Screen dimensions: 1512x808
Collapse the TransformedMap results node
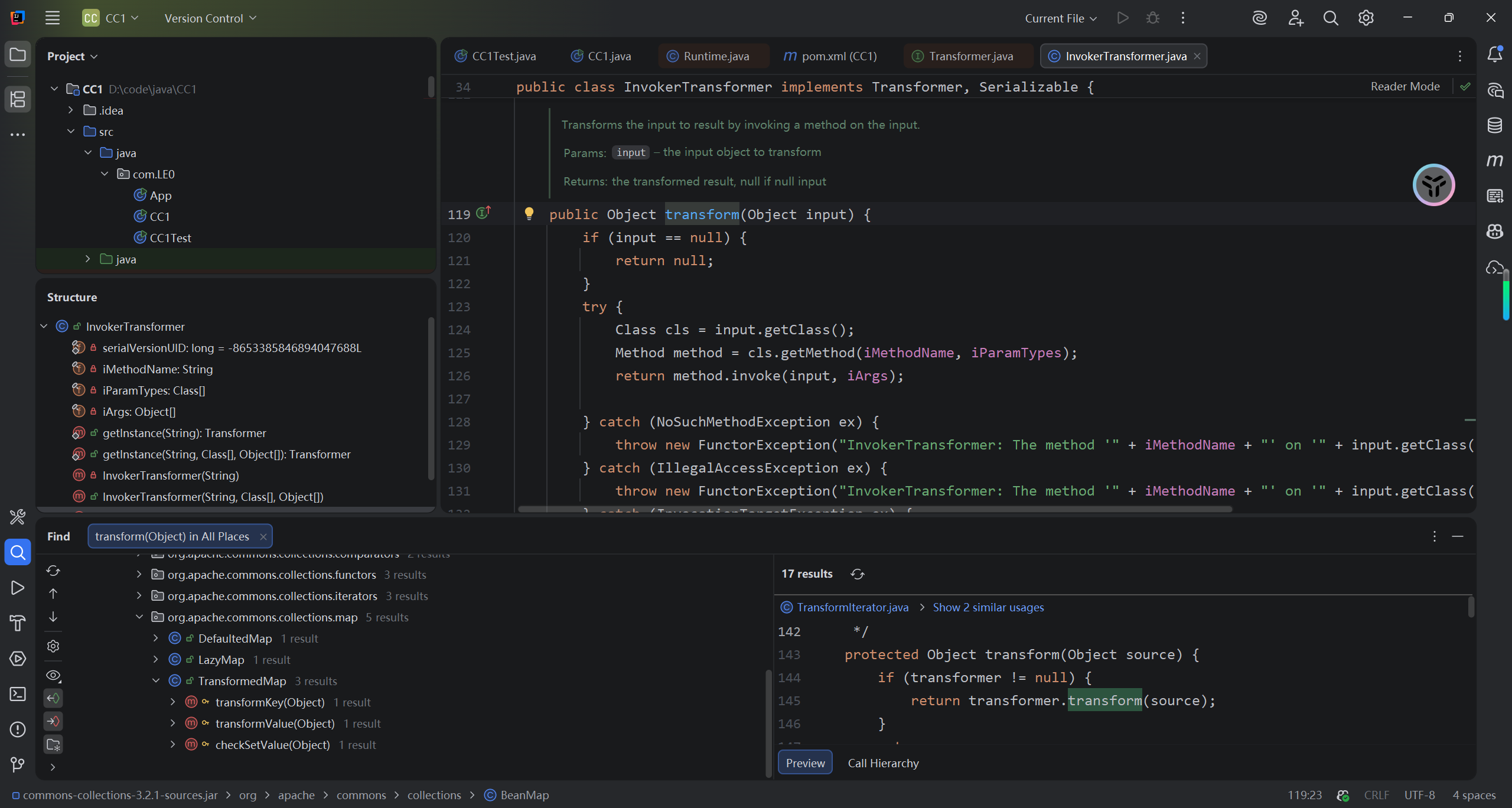pyautogui.click(x=156, y=681)
